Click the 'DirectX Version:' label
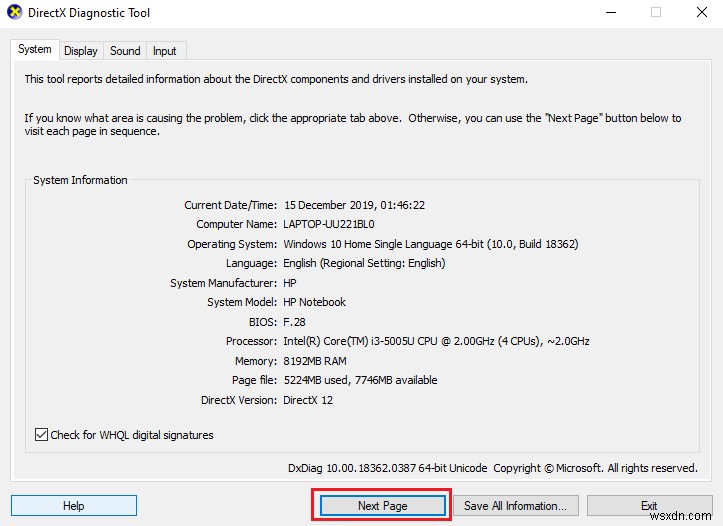Screen dimensions: 723x526 (239, 400)
